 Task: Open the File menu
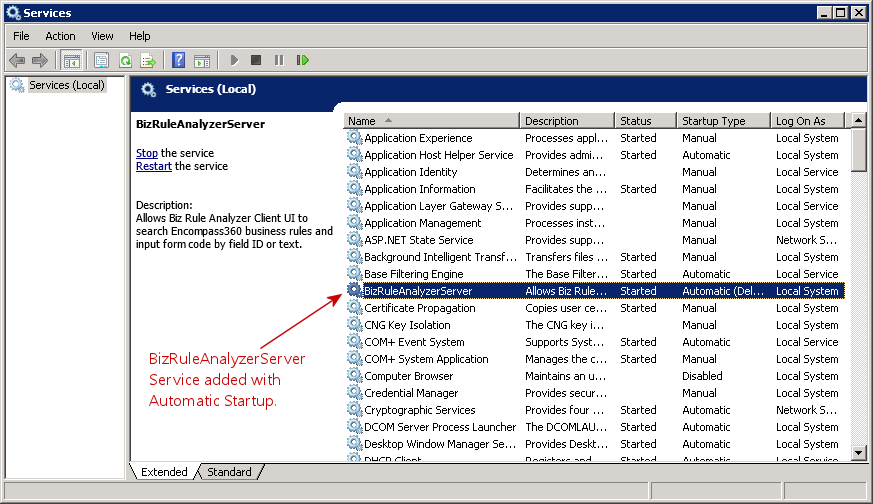21,36
